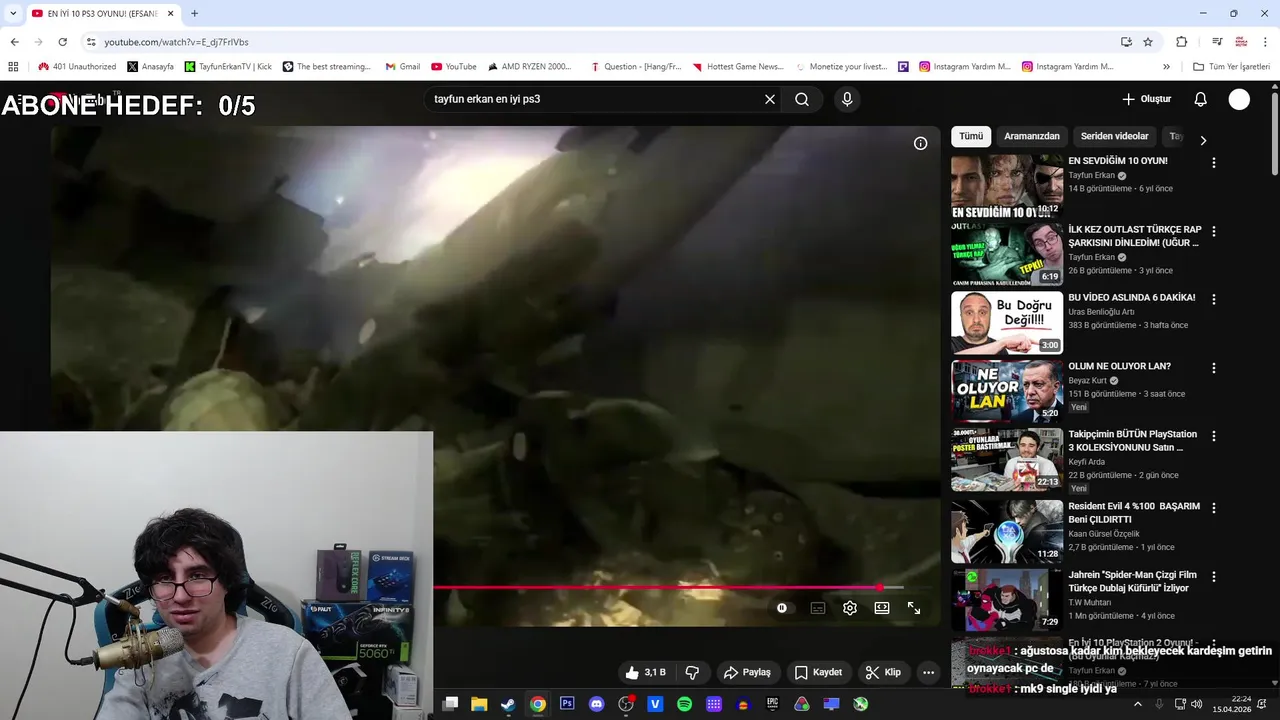Screen dimensions: 1280x720
Task: Open the Chrome media control icon
Action: [1217, 42]
